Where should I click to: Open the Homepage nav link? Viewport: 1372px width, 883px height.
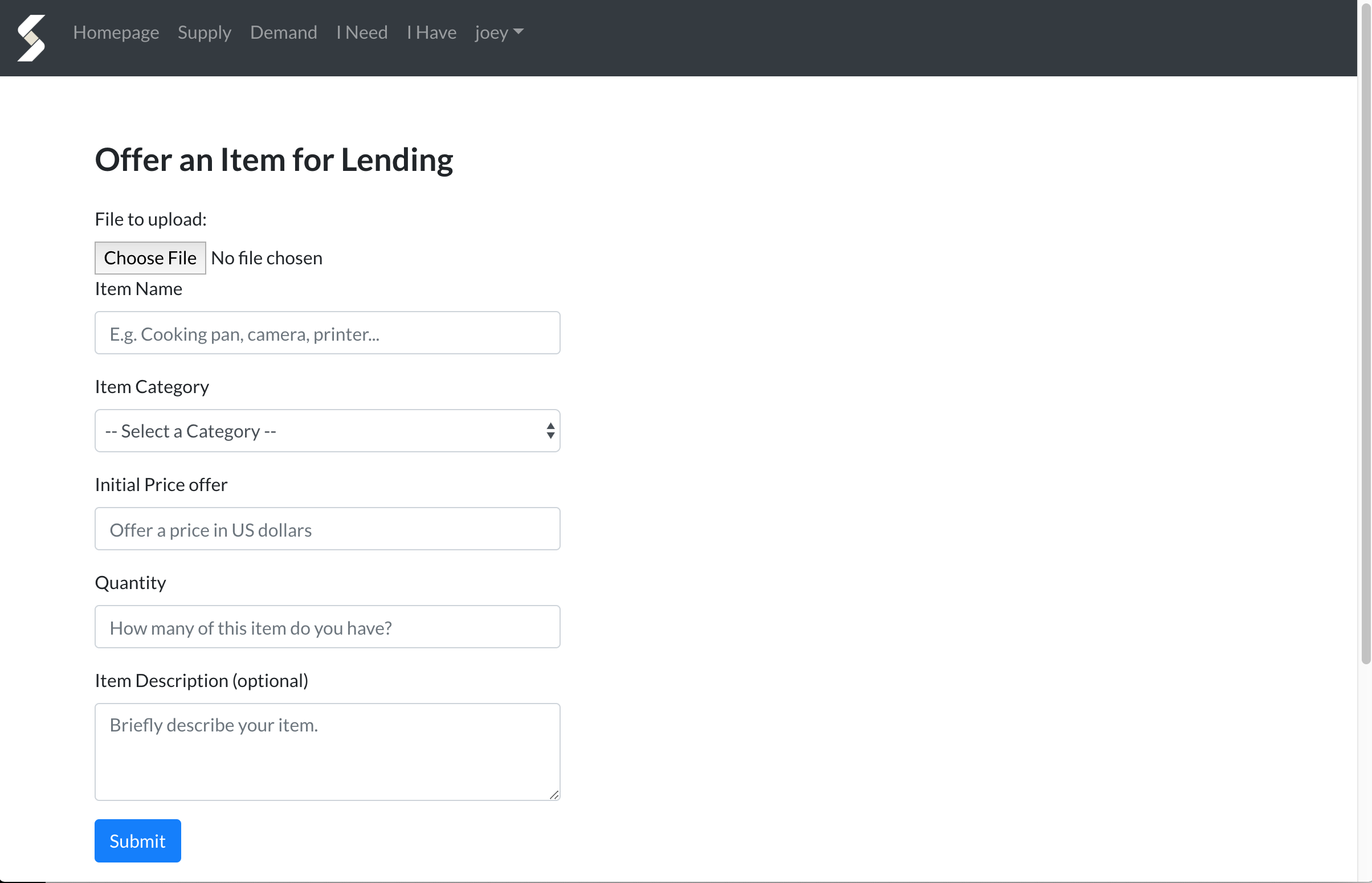[x=116, y=32]
